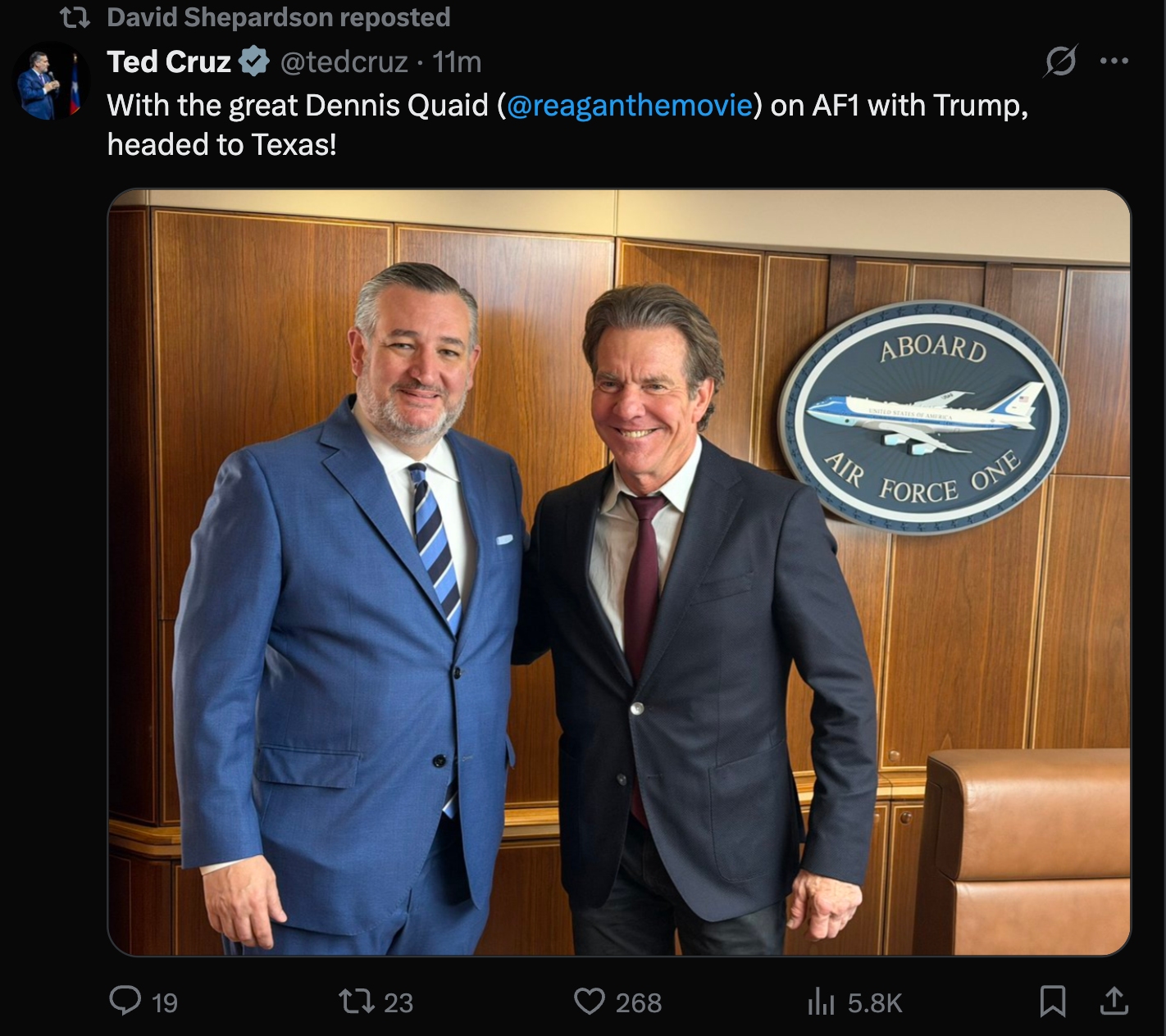Click "David Shepardson reposted" text
The image size is (1166, 1036).
point(279,17)
